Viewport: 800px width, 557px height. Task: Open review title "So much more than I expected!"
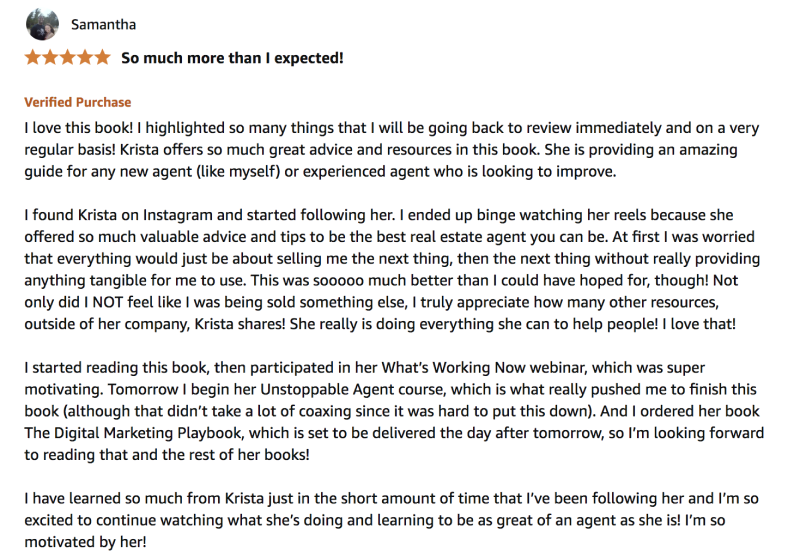(x=232, y=58)
